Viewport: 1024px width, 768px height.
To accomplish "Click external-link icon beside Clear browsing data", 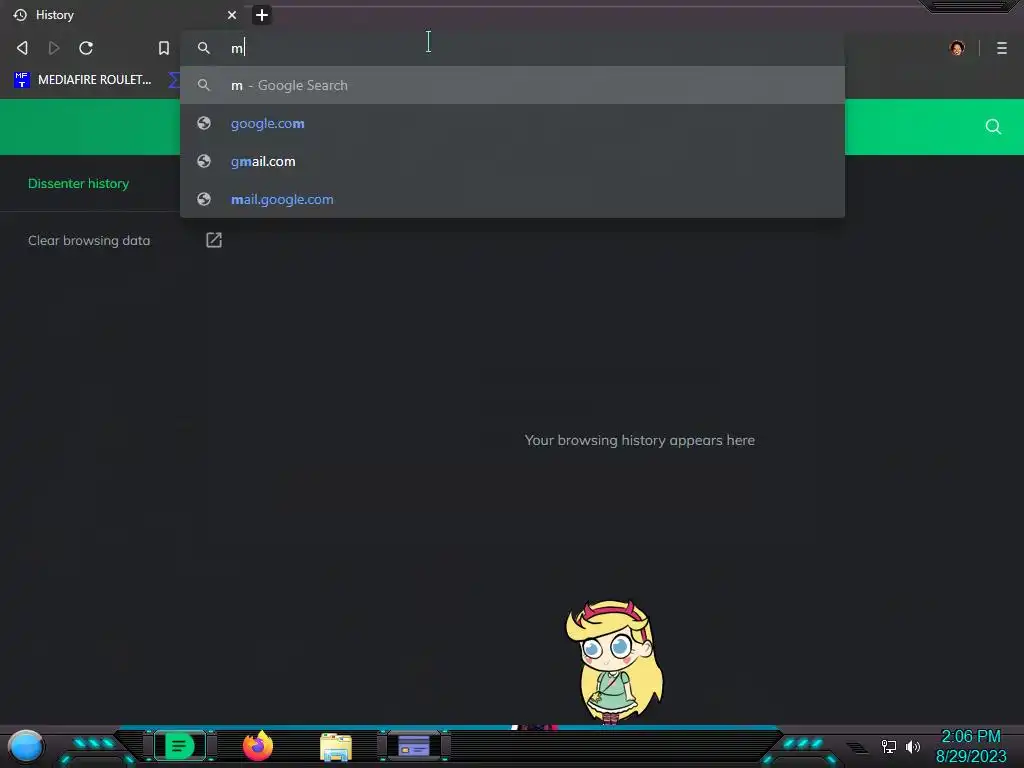I will point(214,240).
